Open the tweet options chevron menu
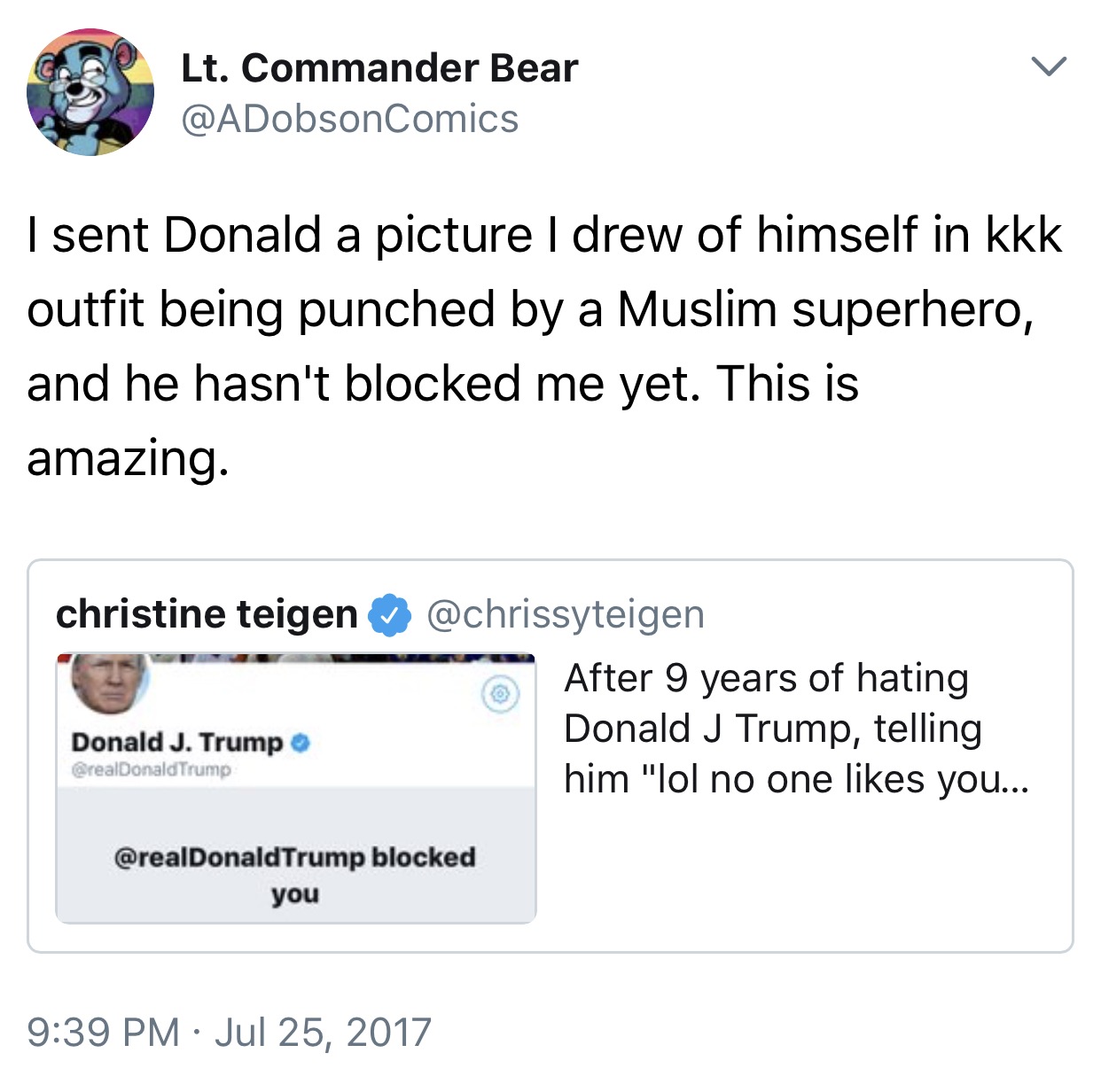Screen dimensions: 1101x1092 pos(1050,66)
